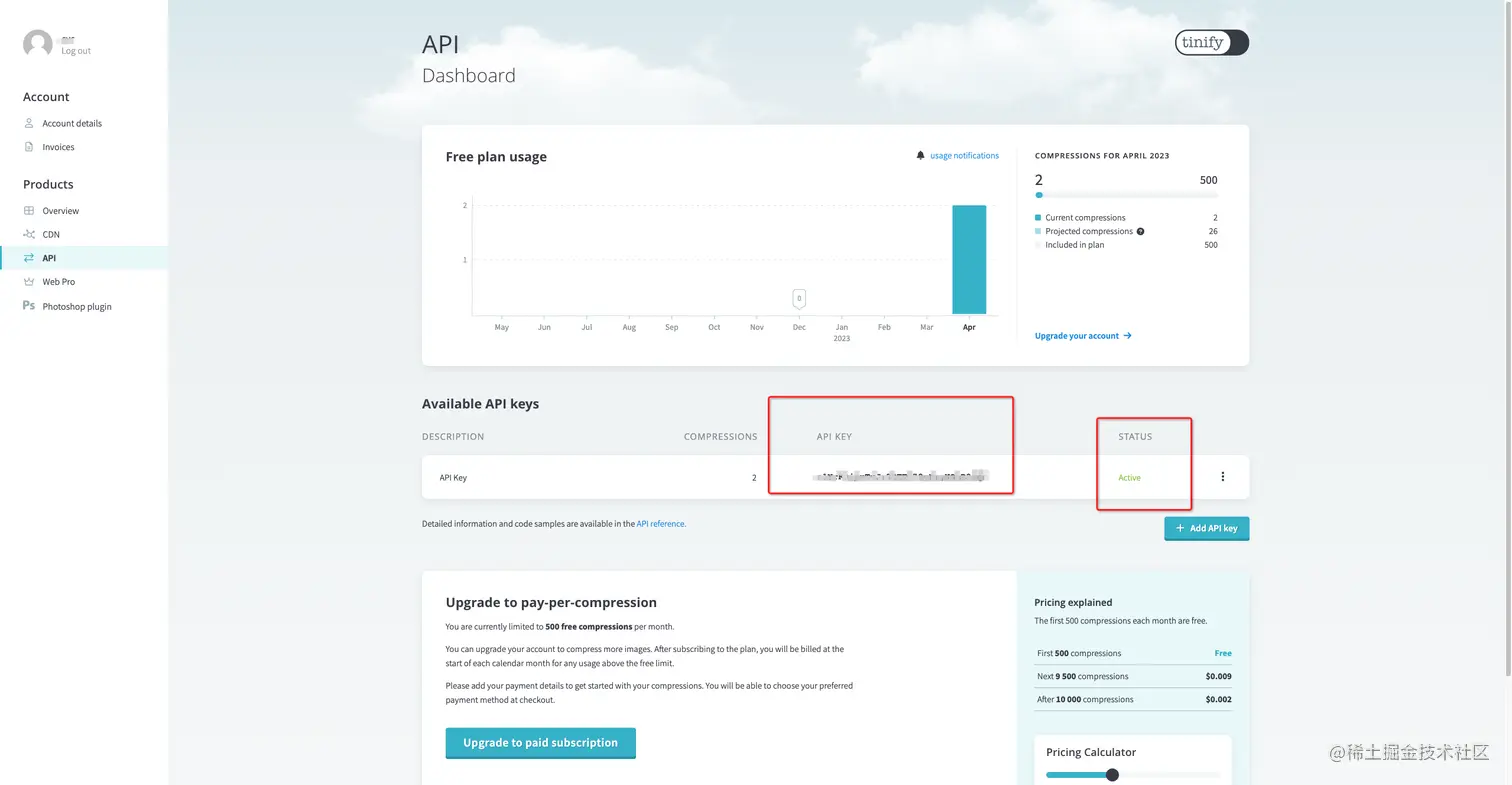This screenshot has height=785, width=1512.
Task: Open the Photoshop plugin page
Action: pos(77,307)
